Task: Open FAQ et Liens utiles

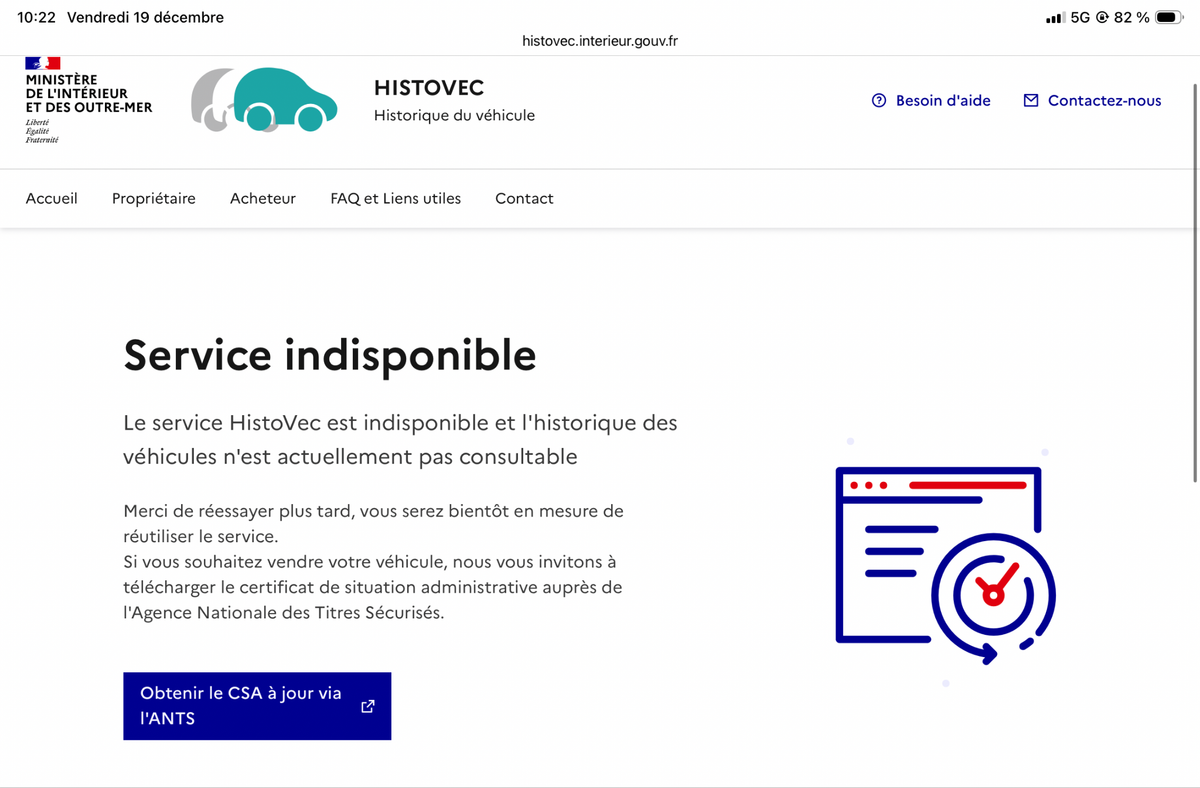Action: 396,198
